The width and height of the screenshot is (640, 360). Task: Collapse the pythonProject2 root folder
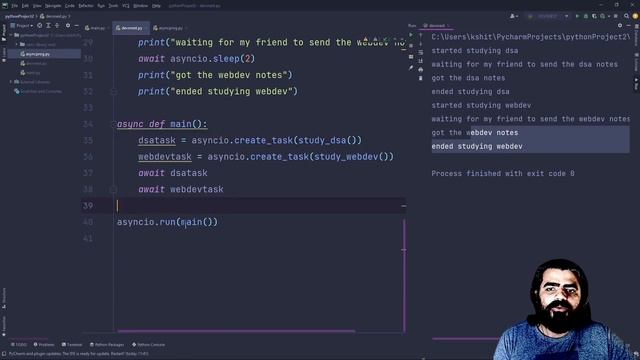point(11,35)
